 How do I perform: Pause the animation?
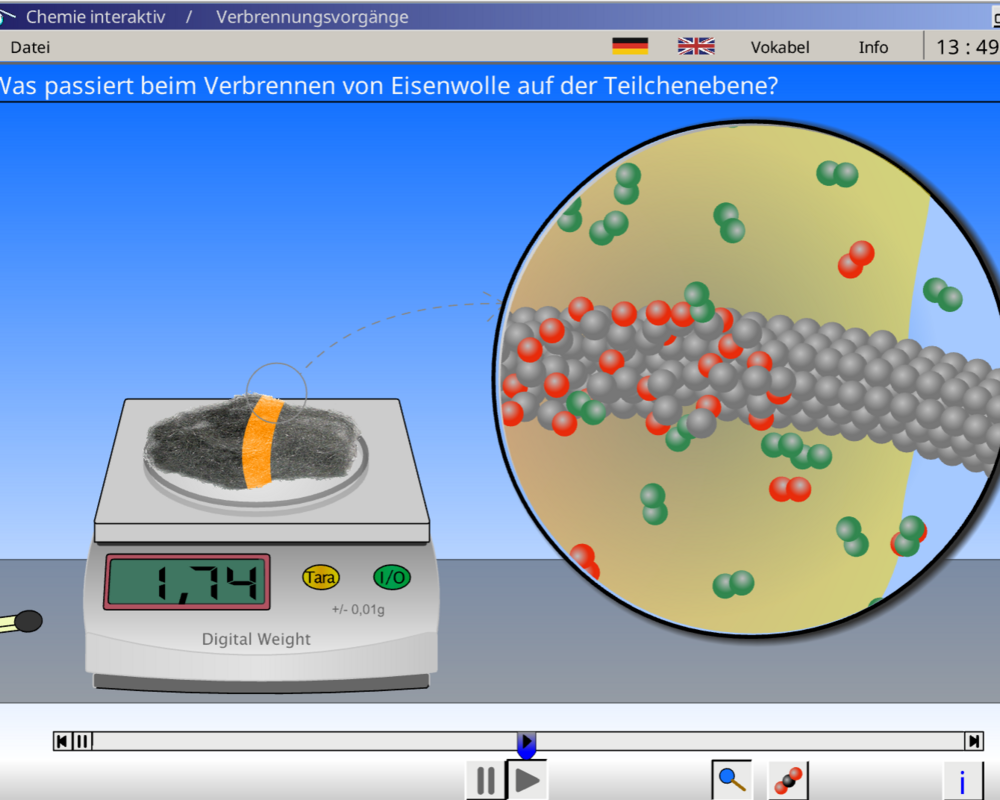[x=485, y=780]
